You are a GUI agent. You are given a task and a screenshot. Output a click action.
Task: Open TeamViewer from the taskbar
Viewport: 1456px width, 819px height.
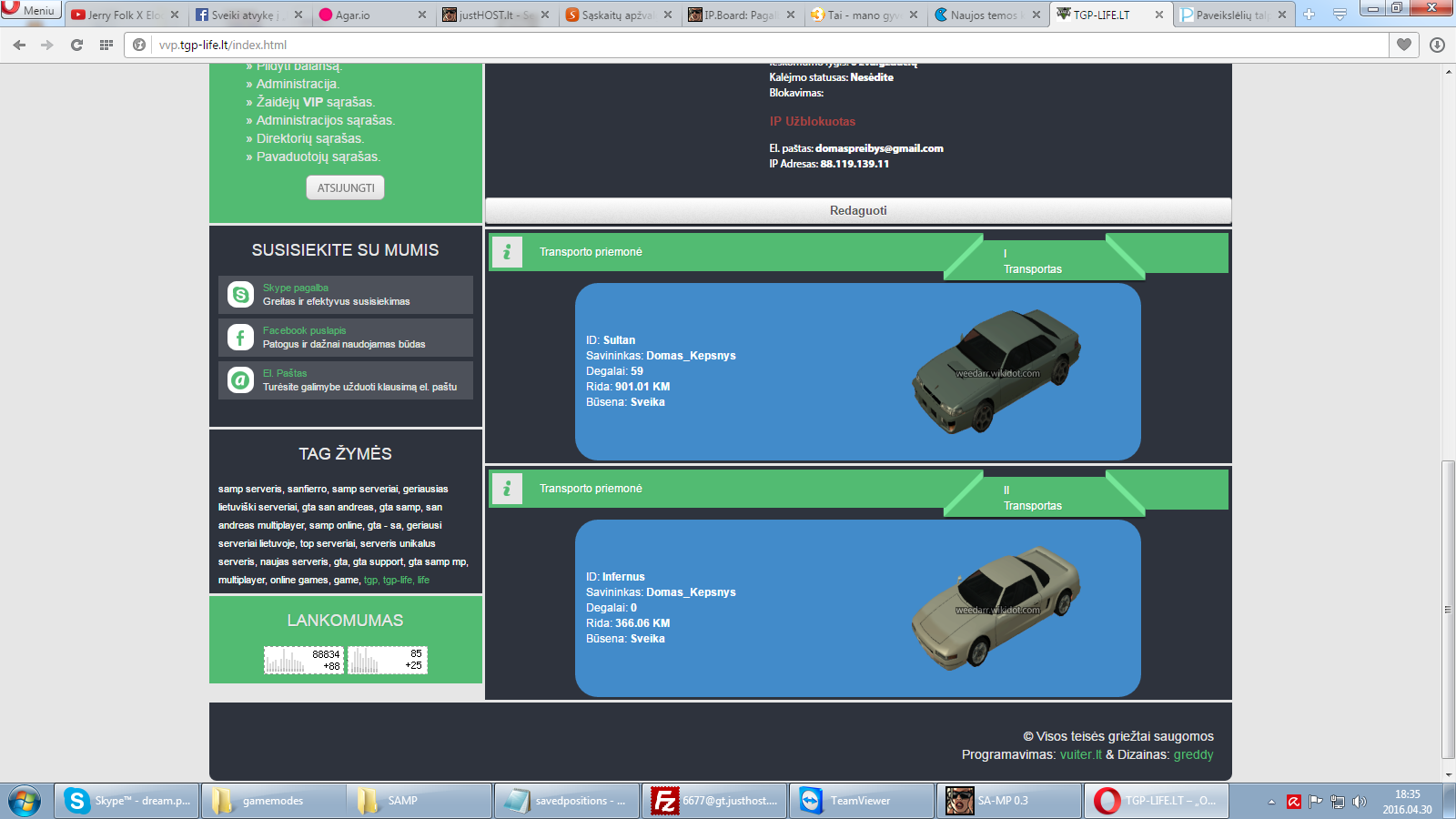pos(862,801)
